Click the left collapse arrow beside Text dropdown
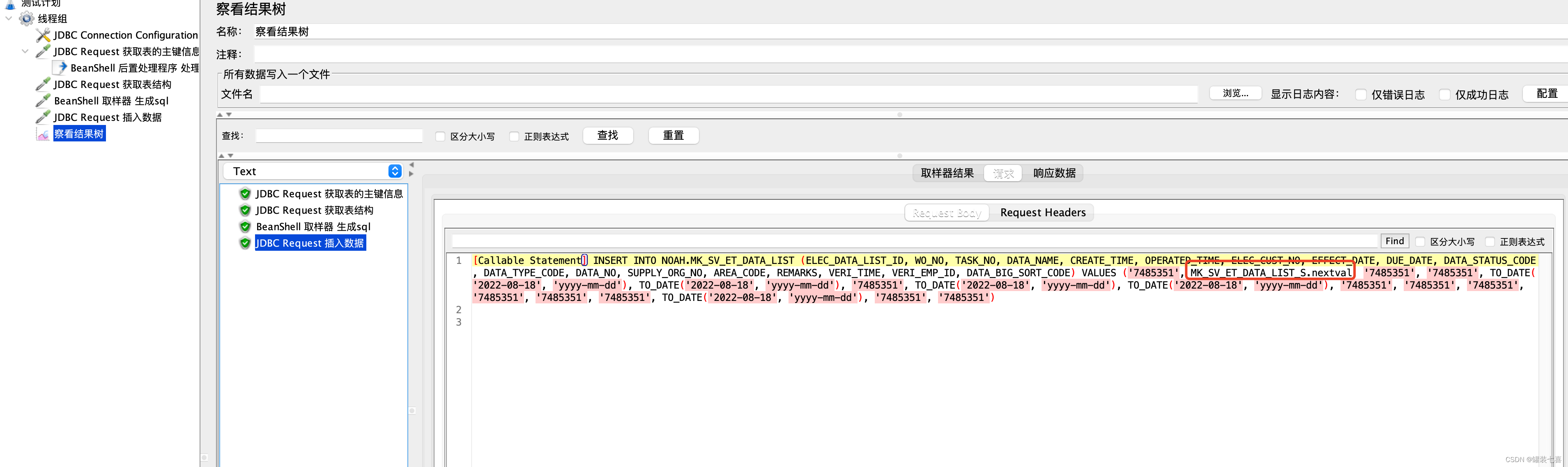1568x467 pixels. pos(412,165)
